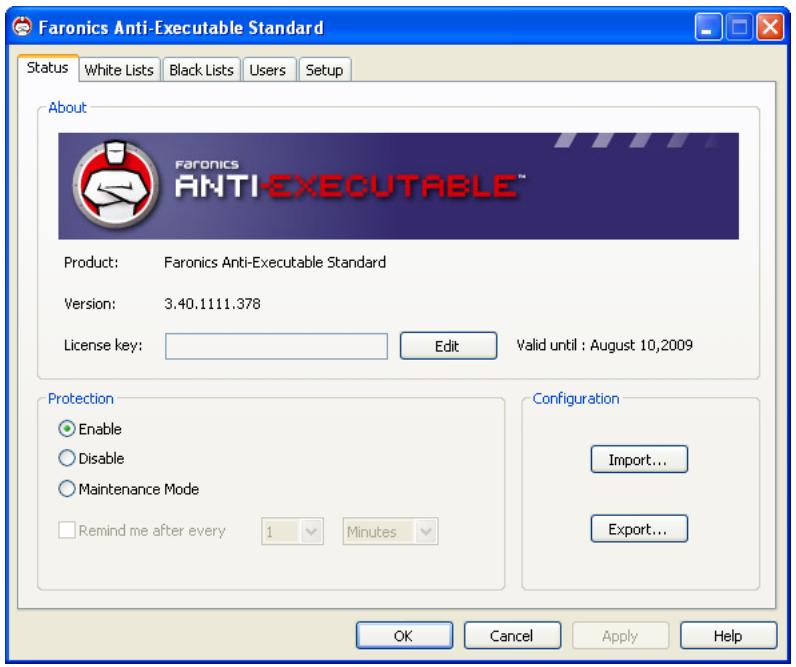Open the Users tab
The height and width of the screenshot is (667, 796).
[268, 70]
